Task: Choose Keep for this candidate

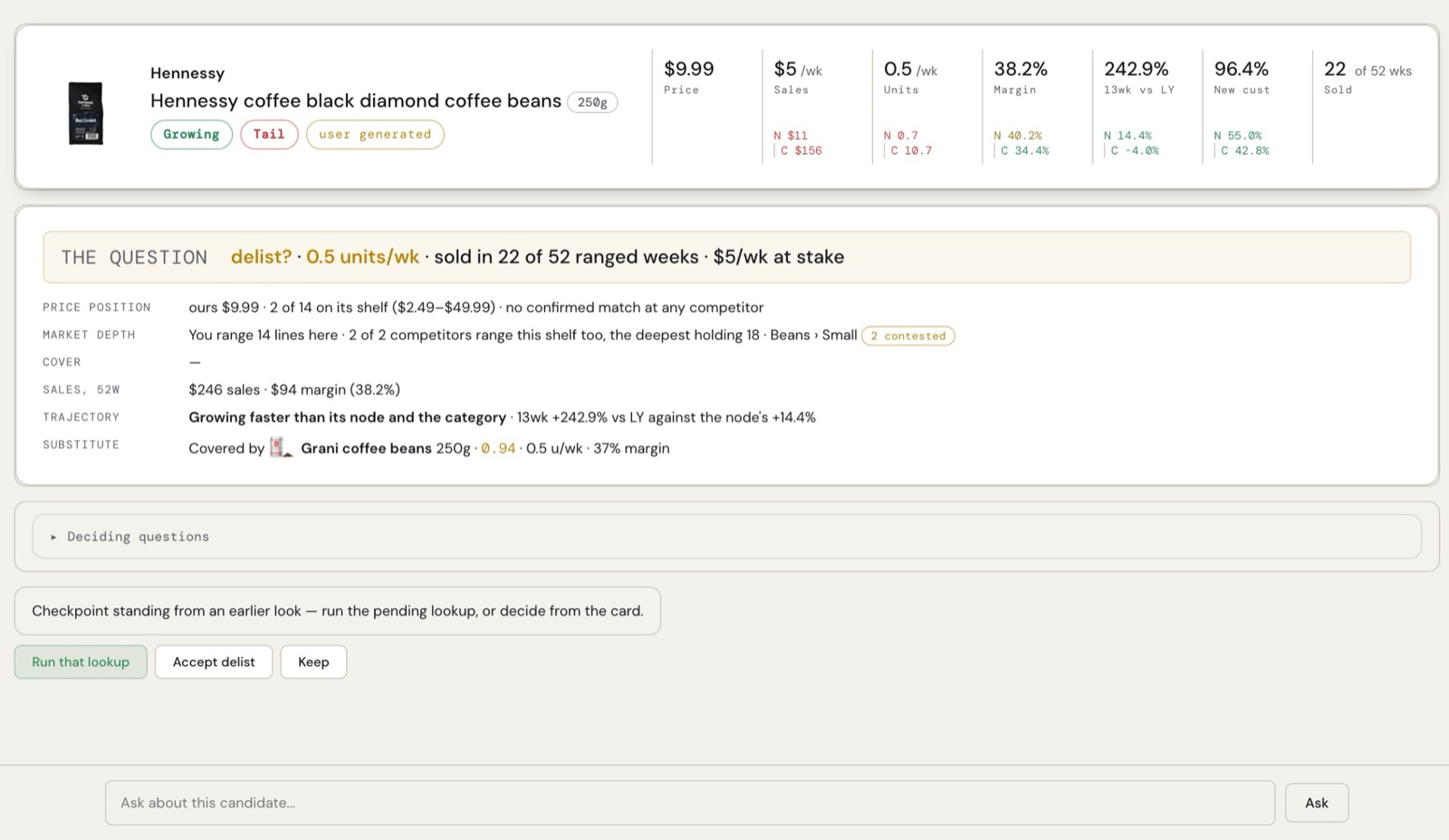Action: point(313,662)
